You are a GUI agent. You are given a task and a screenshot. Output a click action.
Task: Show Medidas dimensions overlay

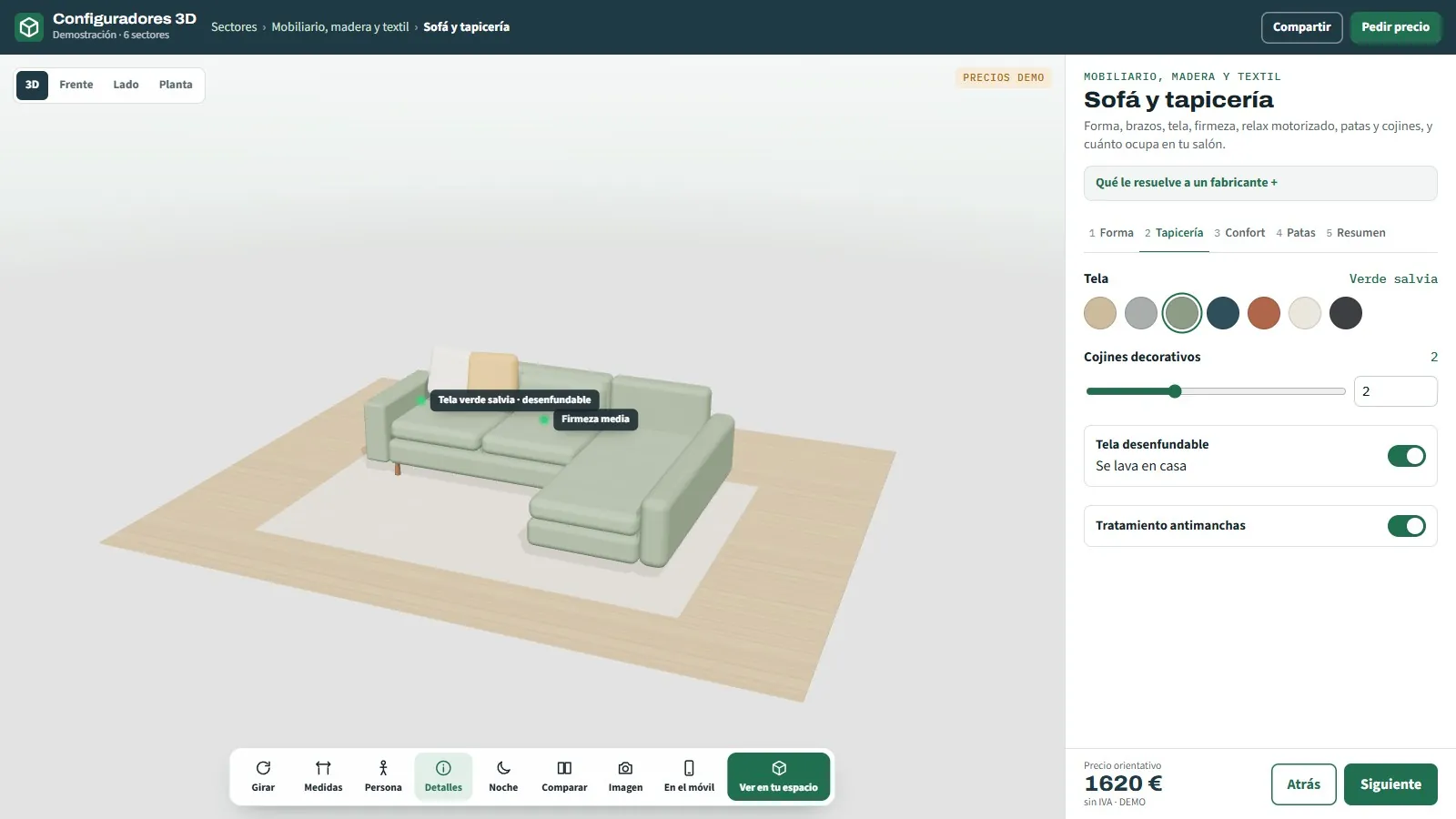[323, 776]
